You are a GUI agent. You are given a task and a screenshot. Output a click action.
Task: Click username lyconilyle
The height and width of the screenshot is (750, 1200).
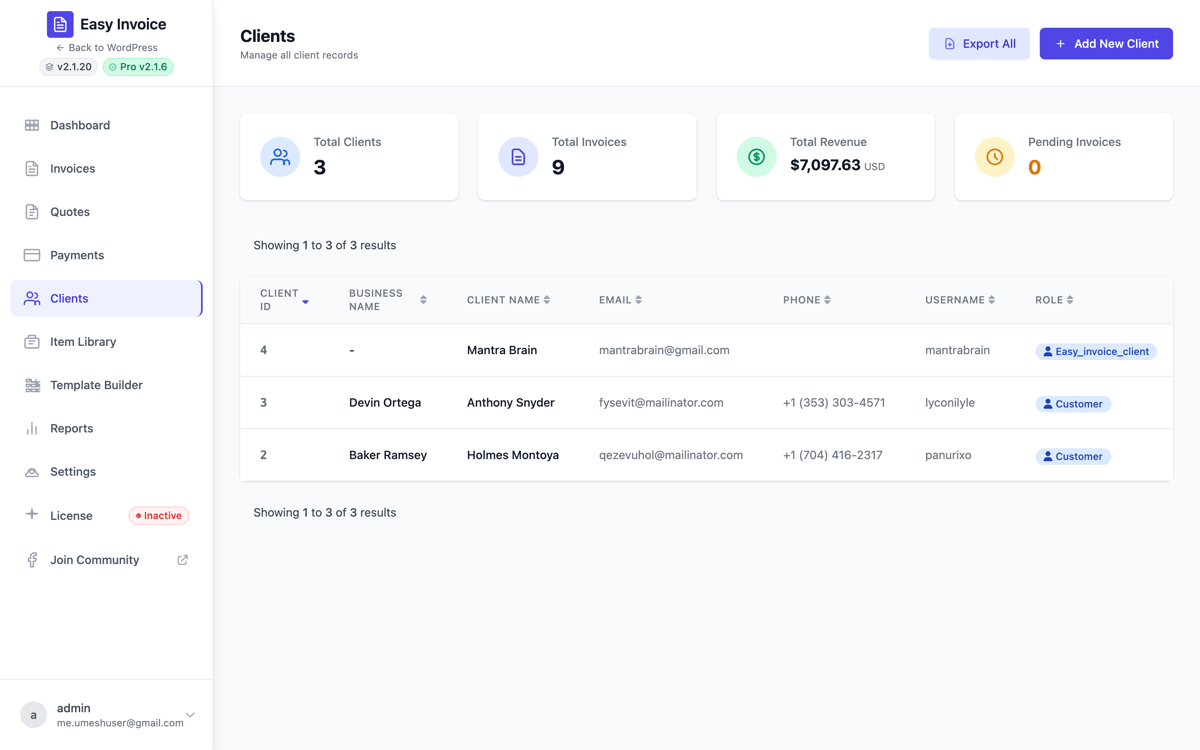[x=950, y=403]
